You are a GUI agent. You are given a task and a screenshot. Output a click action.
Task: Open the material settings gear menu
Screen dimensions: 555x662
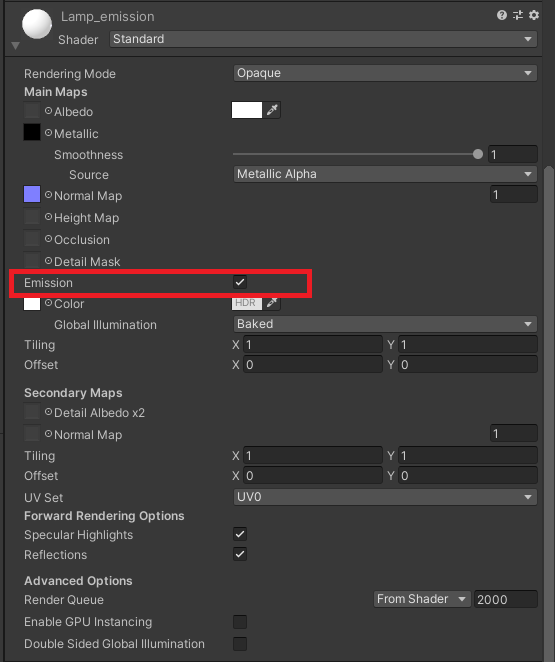tap(534, 16)
